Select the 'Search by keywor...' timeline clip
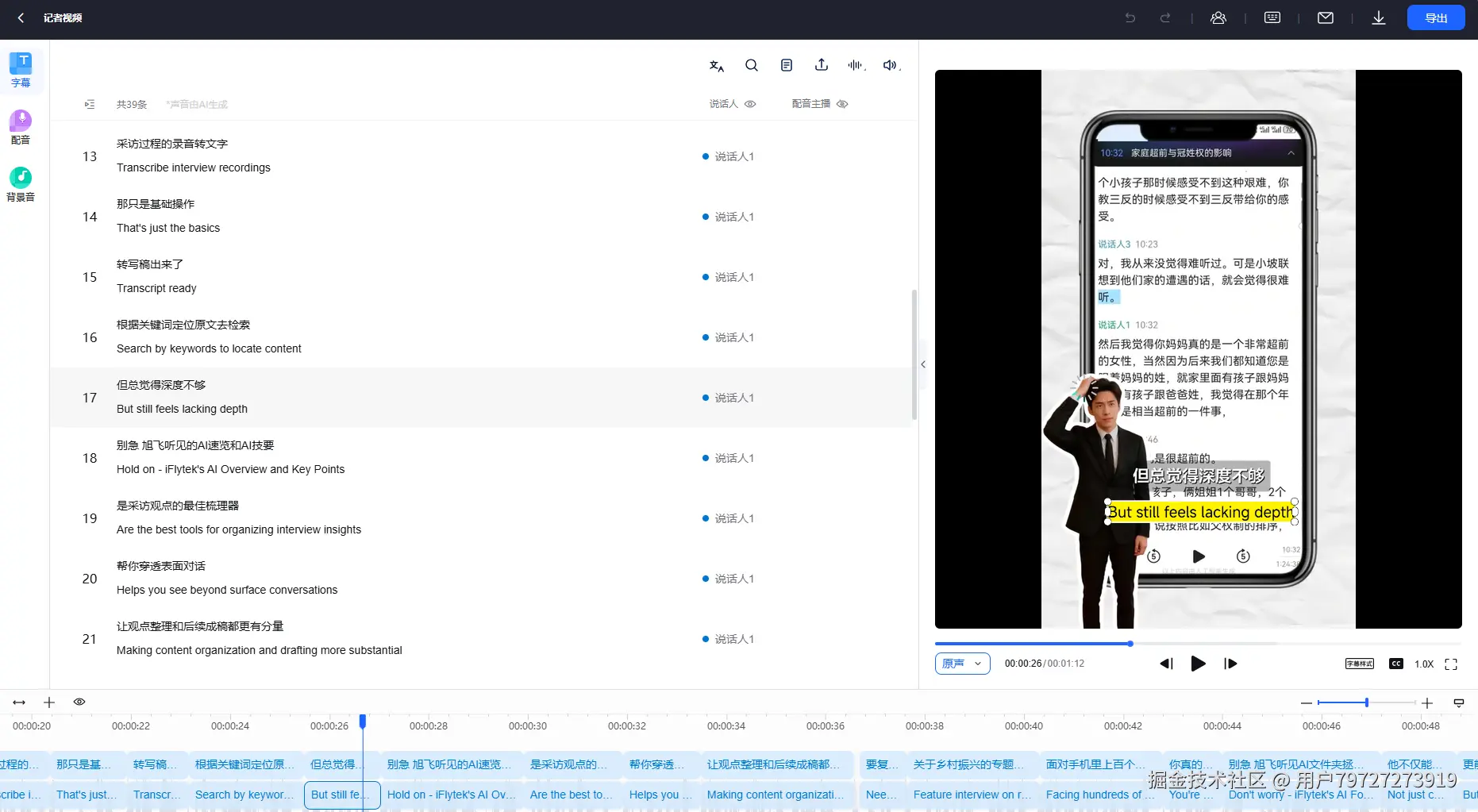 (x=244, y=795)
